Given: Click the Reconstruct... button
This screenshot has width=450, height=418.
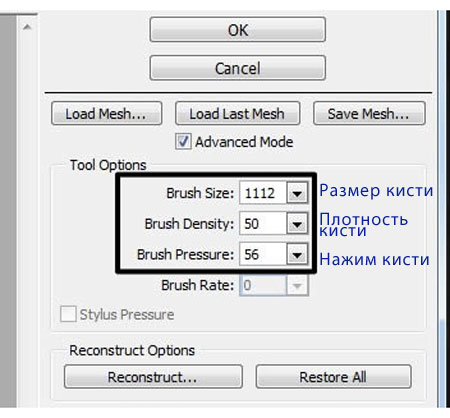Looking at the screenshot, I should coord(153,377).
